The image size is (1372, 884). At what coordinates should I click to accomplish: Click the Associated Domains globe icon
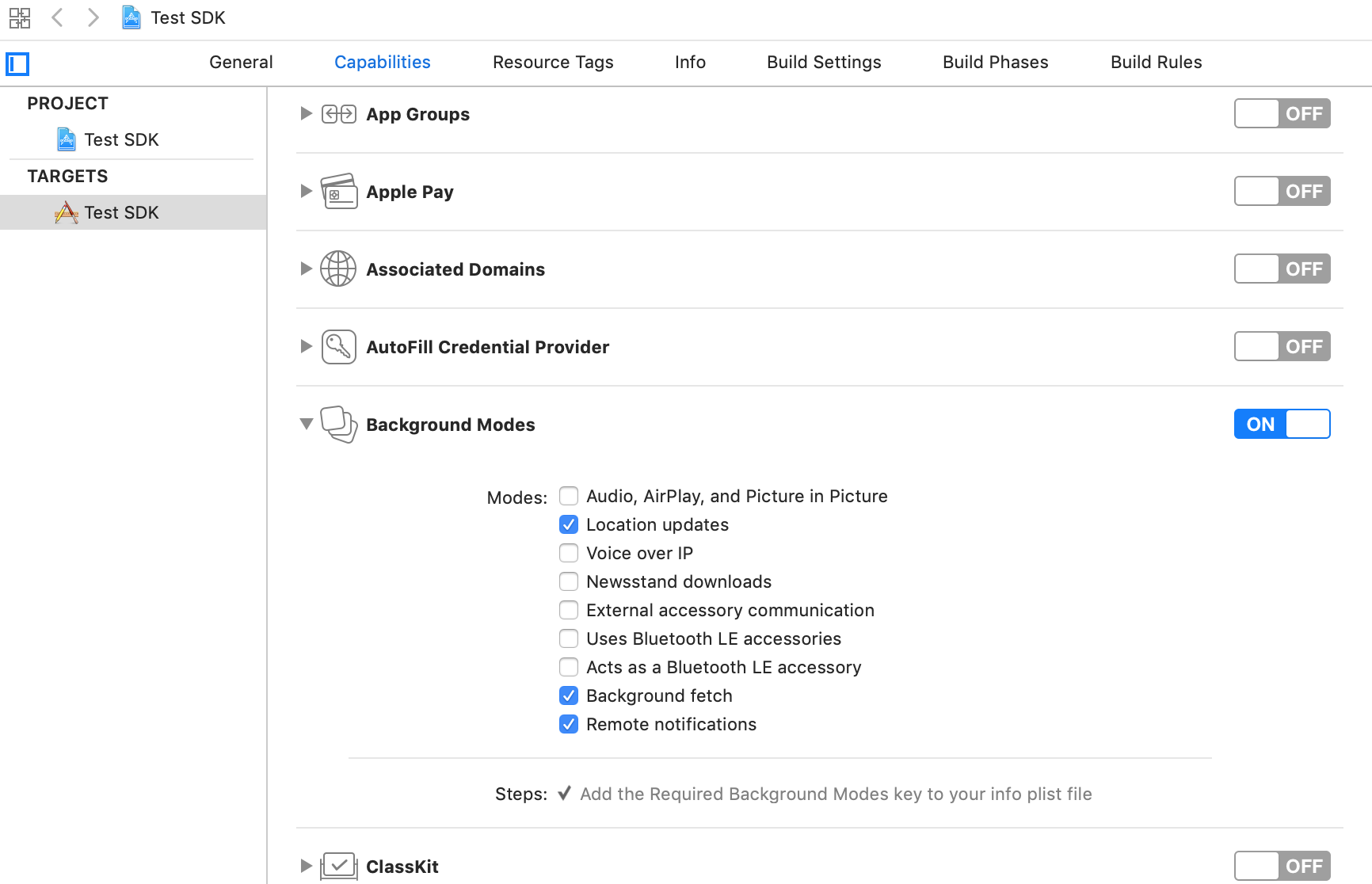click(x=338, y=269)
